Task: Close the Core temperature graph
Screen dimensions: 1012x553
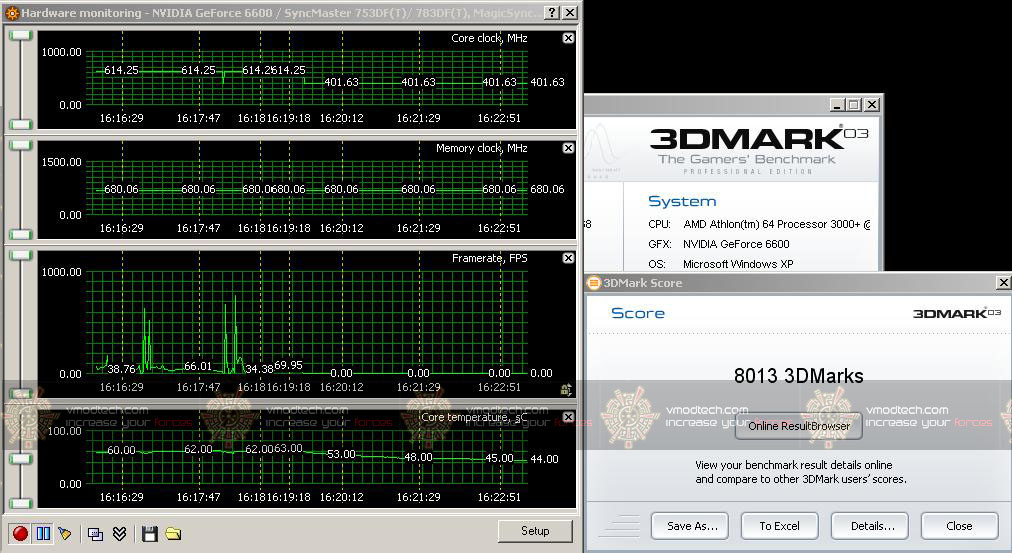Action: [568, 417]
